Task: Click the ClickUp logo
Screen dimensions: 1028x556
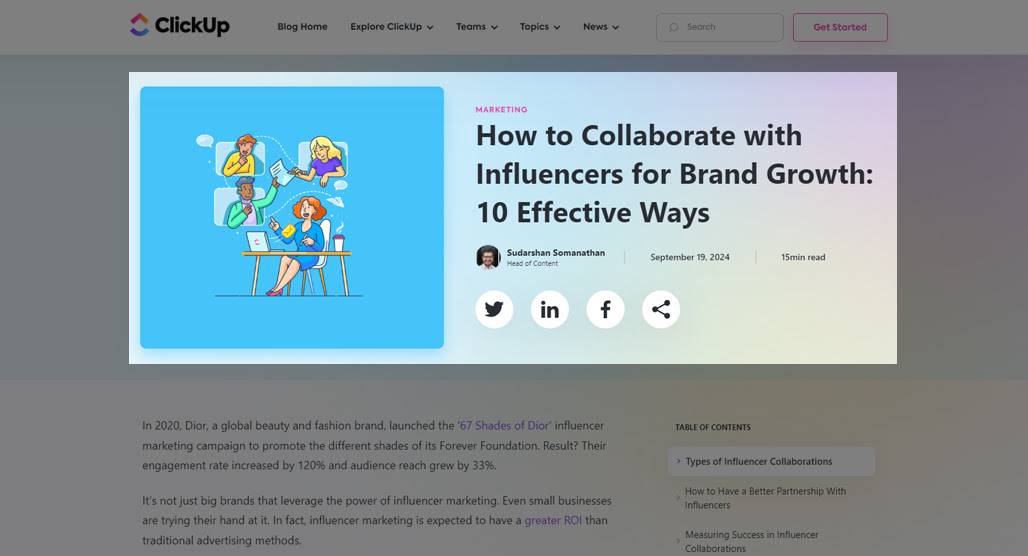Action: coord(180,26)
